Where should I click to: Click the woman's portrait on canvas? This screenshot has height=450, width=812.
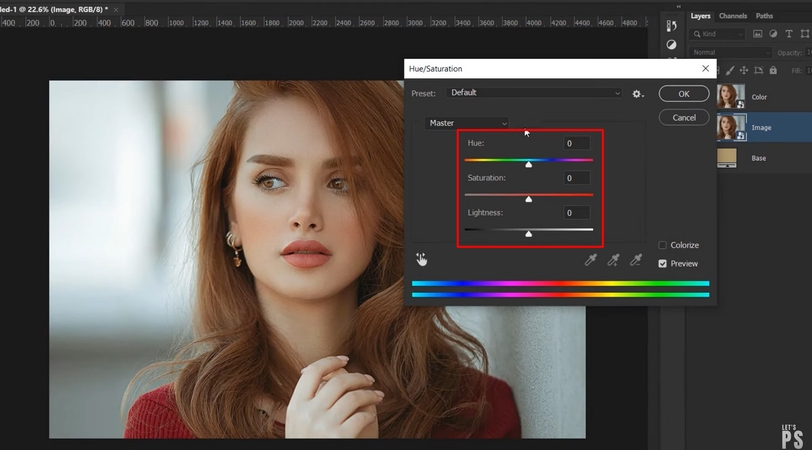click(x=317, y=259)
